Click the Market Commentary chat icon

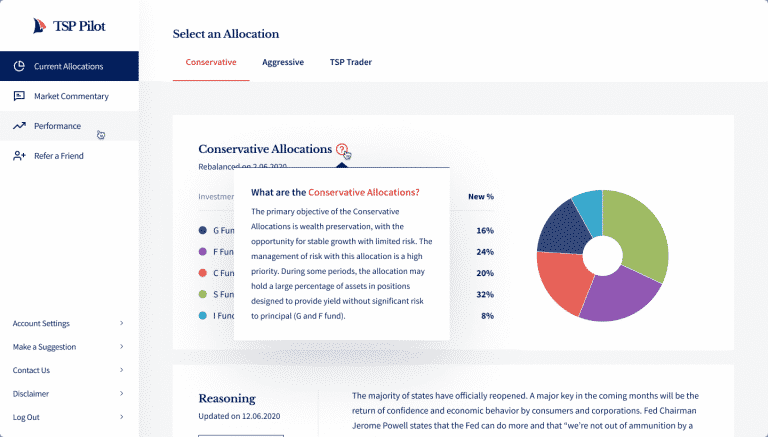(x=19, y=96)
